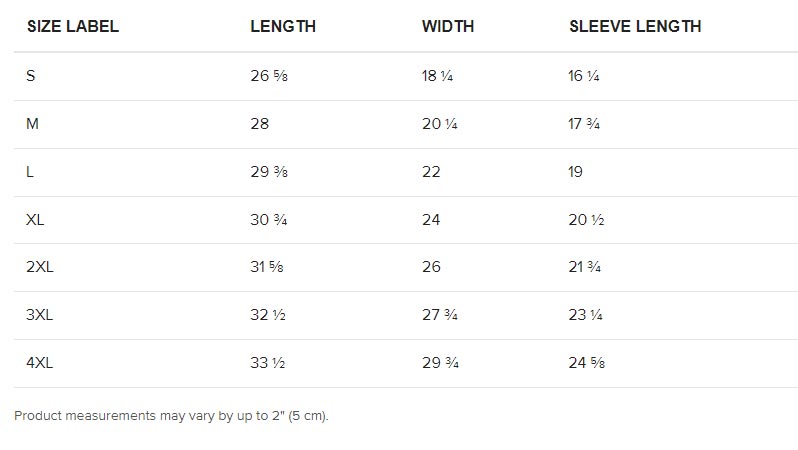Click the width value 24 for XL
This screenshot has width=798, height=450.
tap(431, 220)
